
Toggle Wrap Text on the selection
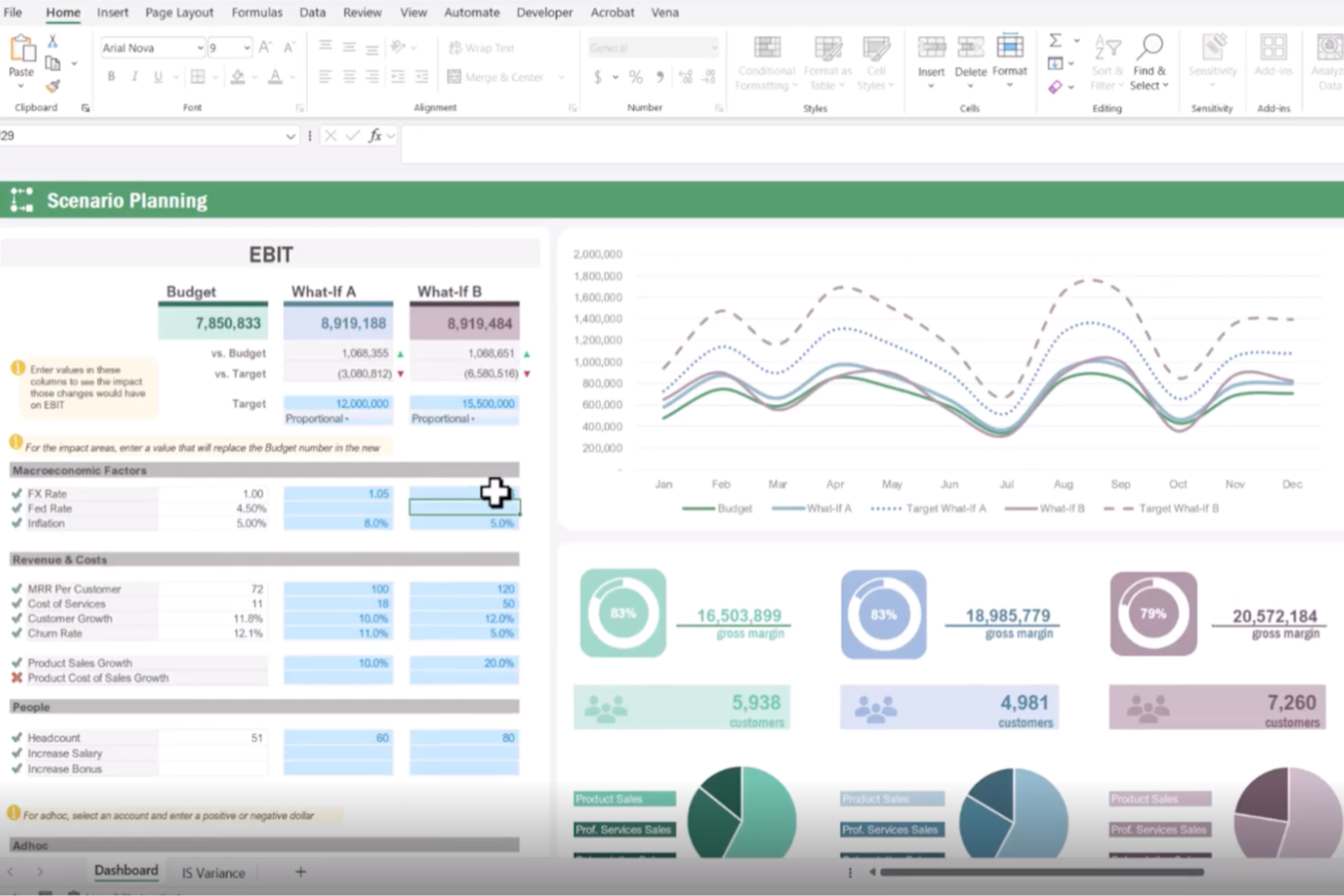(481, 47)
